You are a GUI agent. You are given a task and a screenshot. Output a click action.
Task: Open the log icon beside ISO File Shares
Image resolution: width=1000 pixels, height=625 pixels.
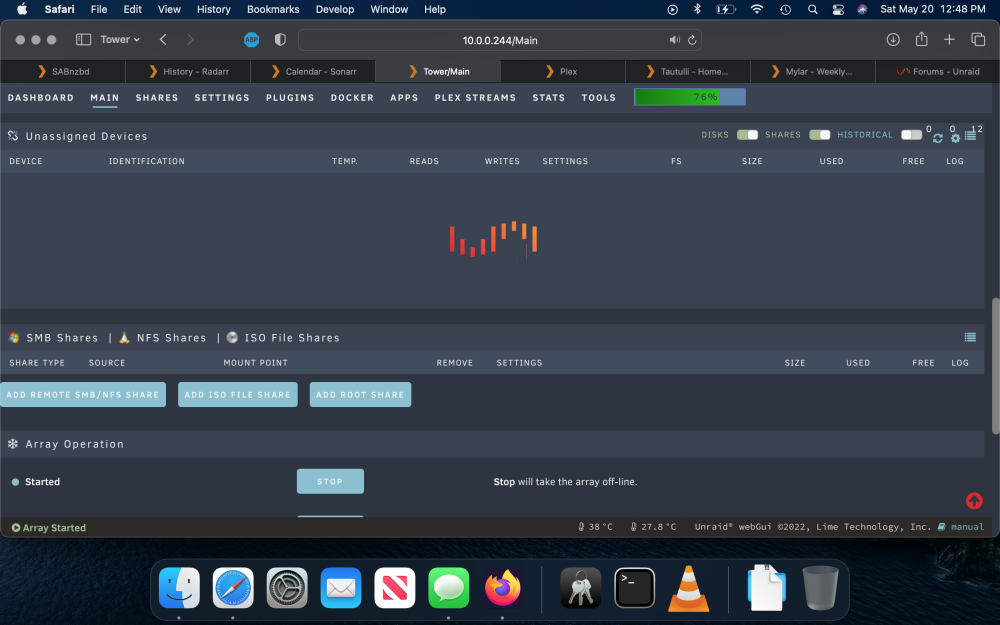pyautogui.click(x=970, y=337)
